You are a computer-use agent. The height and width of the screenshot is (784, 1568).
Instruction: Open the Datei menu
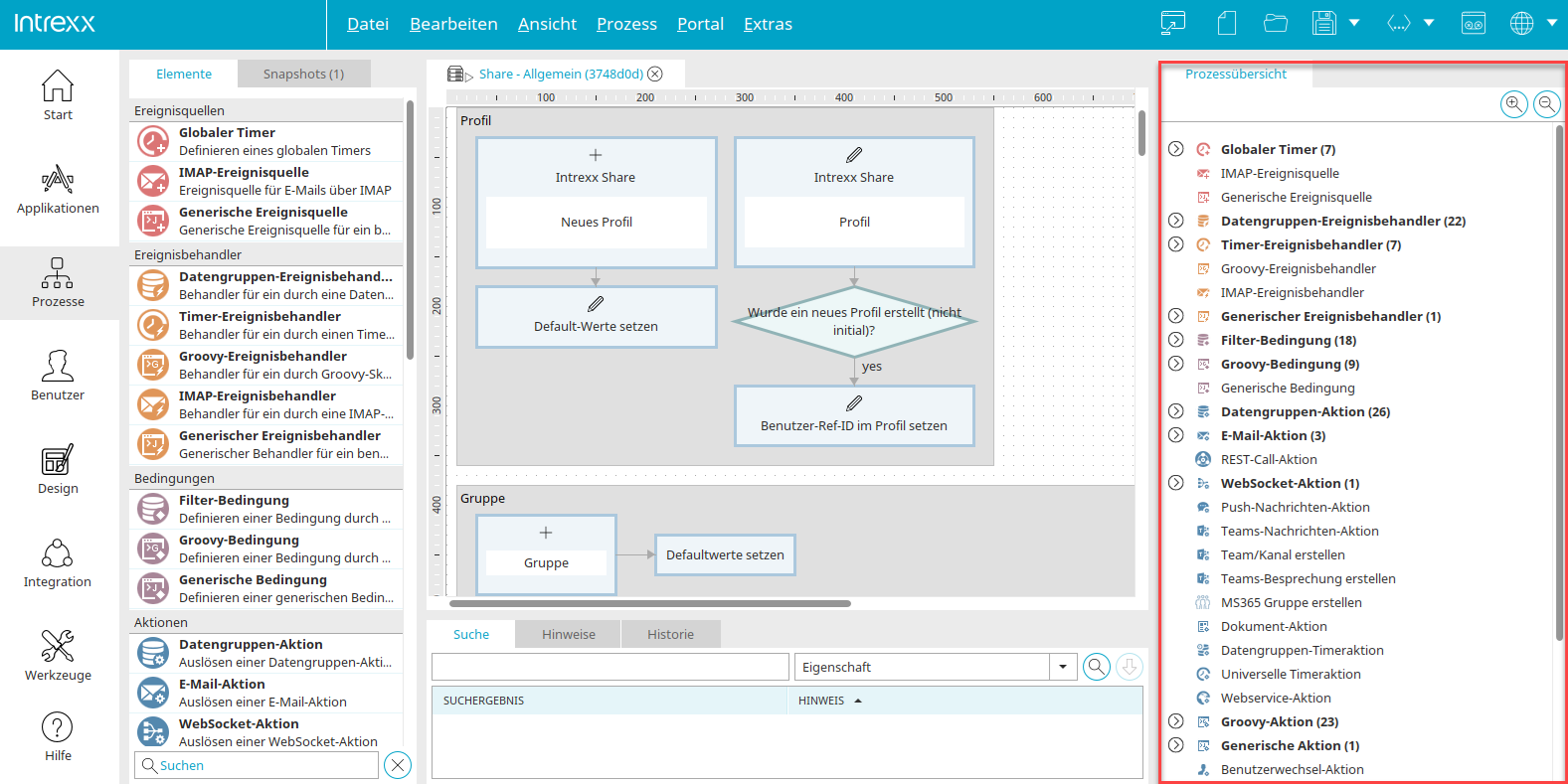[x=368, y=24]
